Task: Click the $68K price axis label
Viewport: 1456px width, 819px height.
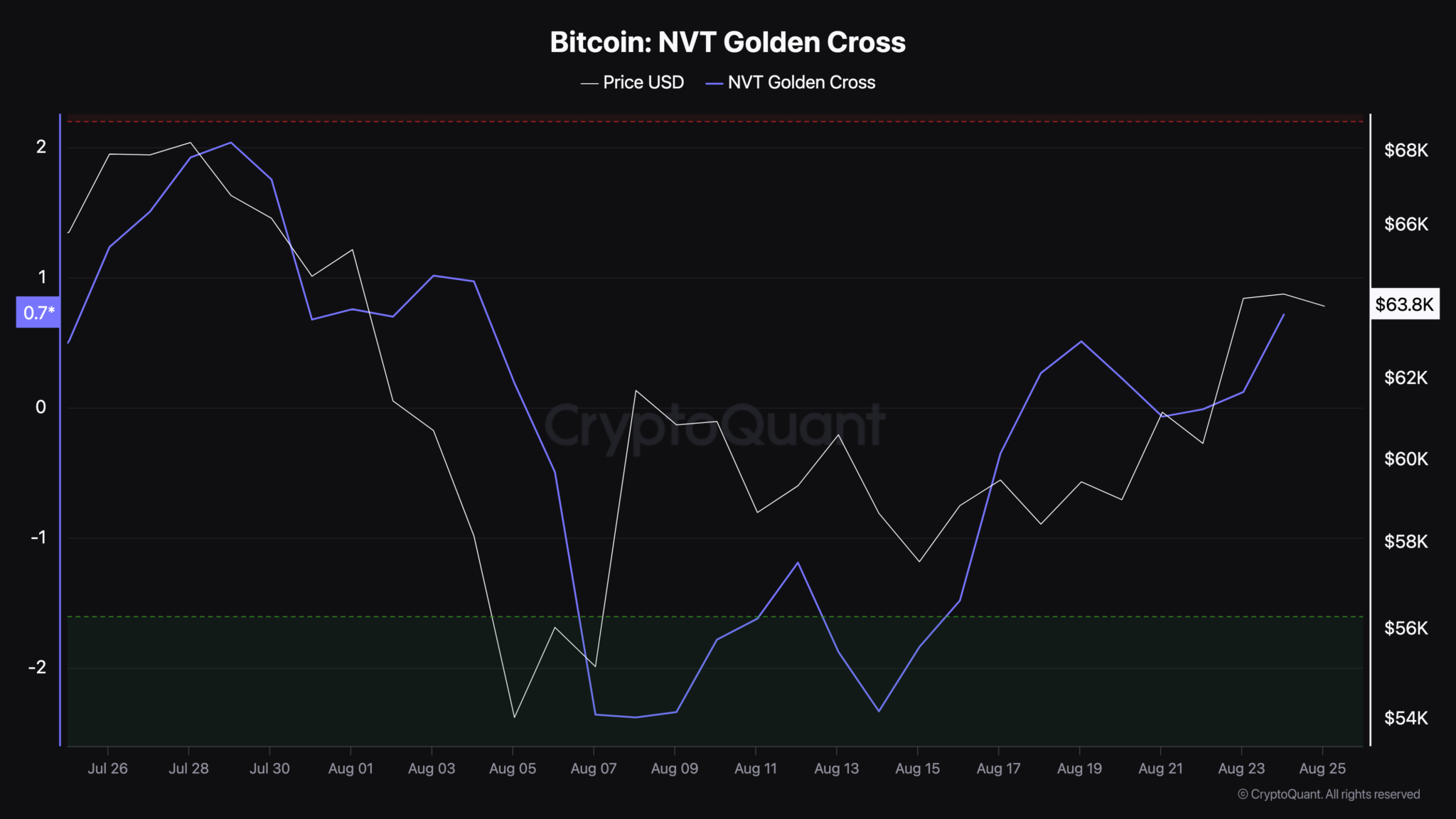Action: pyautogui.click(x=1406, y=150)
